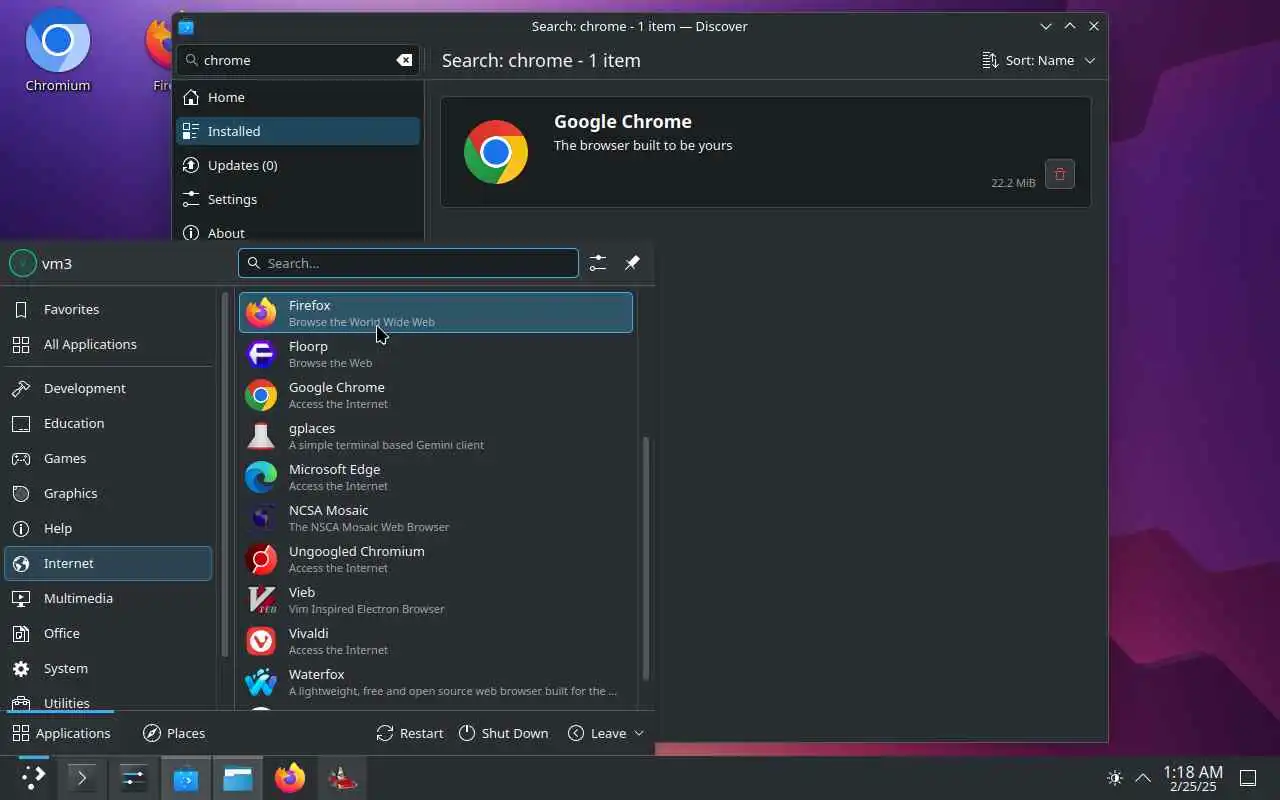Focus the launcher Search field

point(408,263)
